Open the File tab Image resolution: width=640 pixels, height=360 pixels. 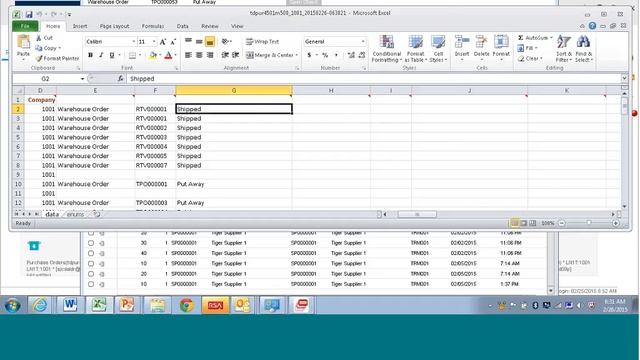pyautogui.click(x=25, y=26)
